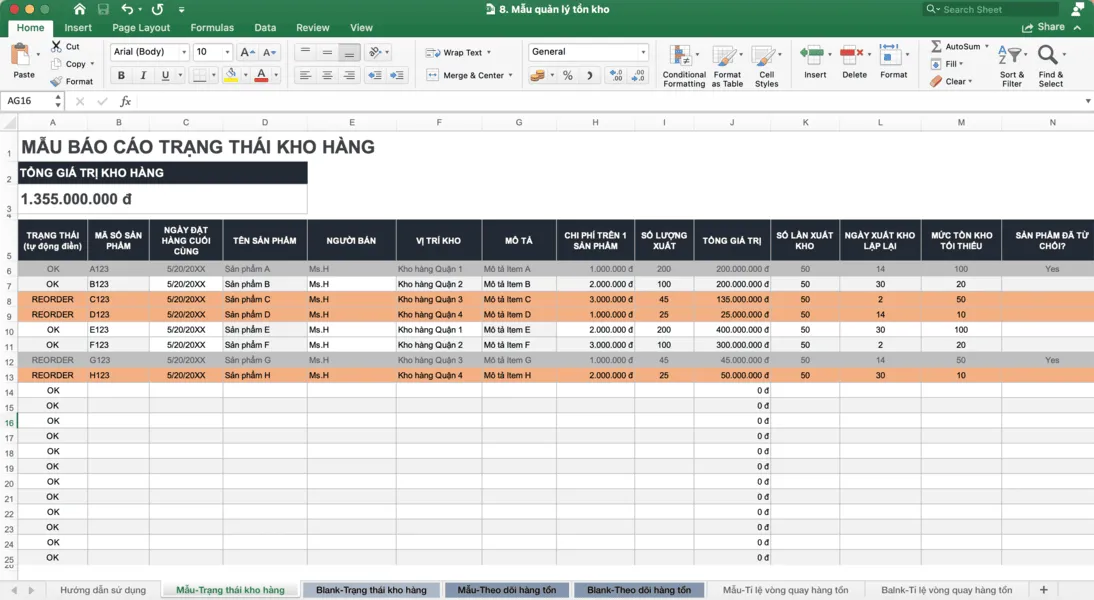Expand the General number format dropdown

point(642,52)
